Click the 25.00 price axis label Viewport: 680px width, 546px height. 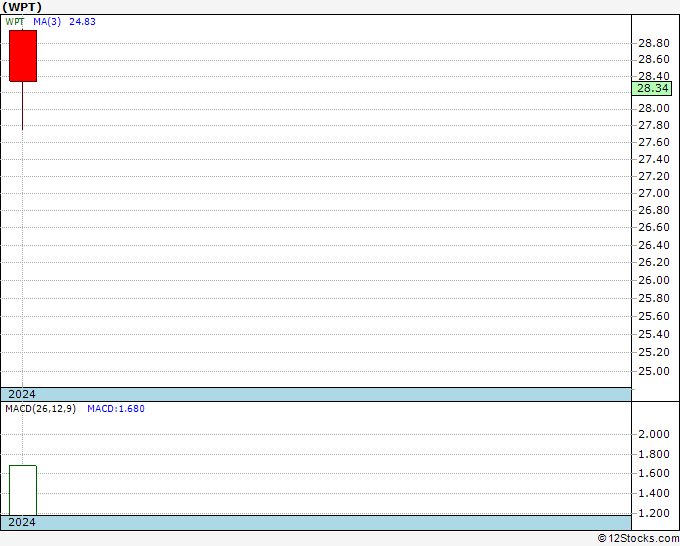point(654,371)
